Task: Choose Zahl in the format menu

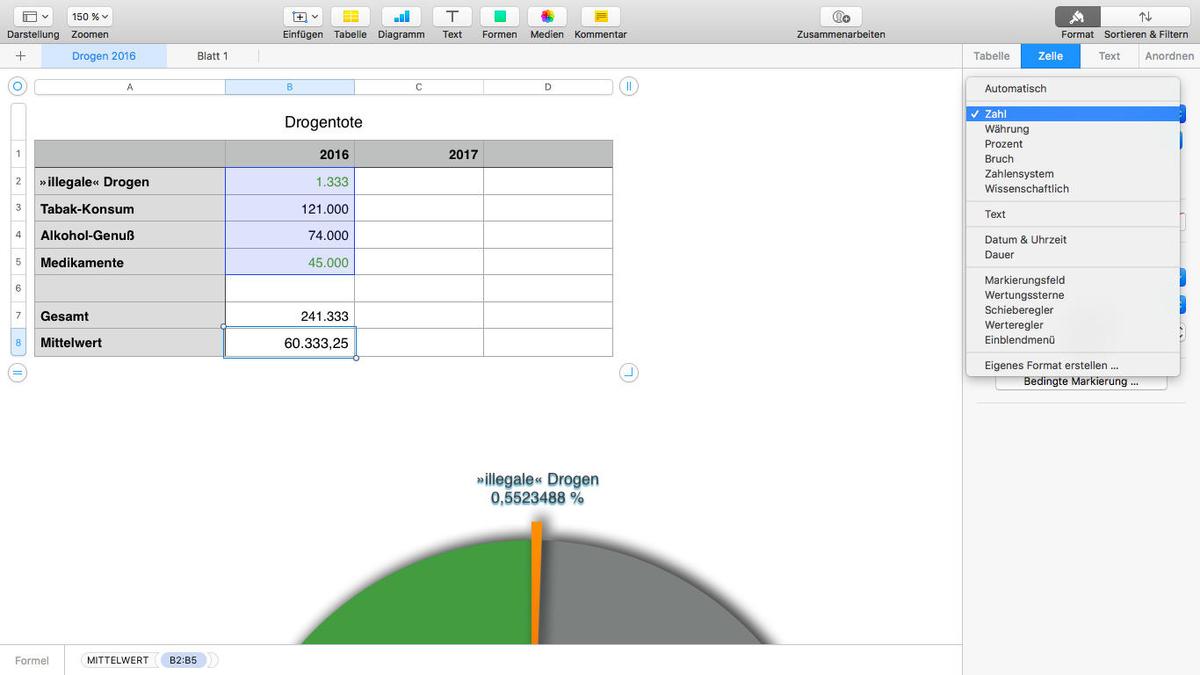Action: (1073, 114)
